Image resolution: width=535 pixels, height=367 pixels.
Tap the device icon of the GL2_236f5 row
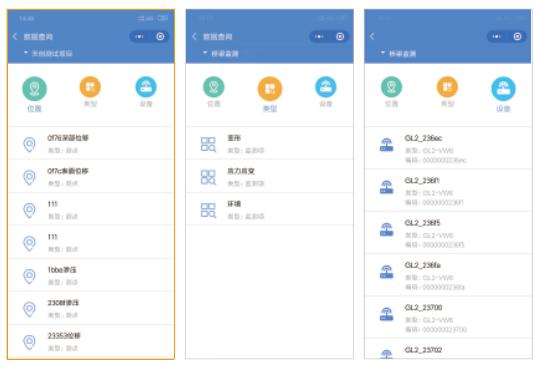click(x=387, y=230)
